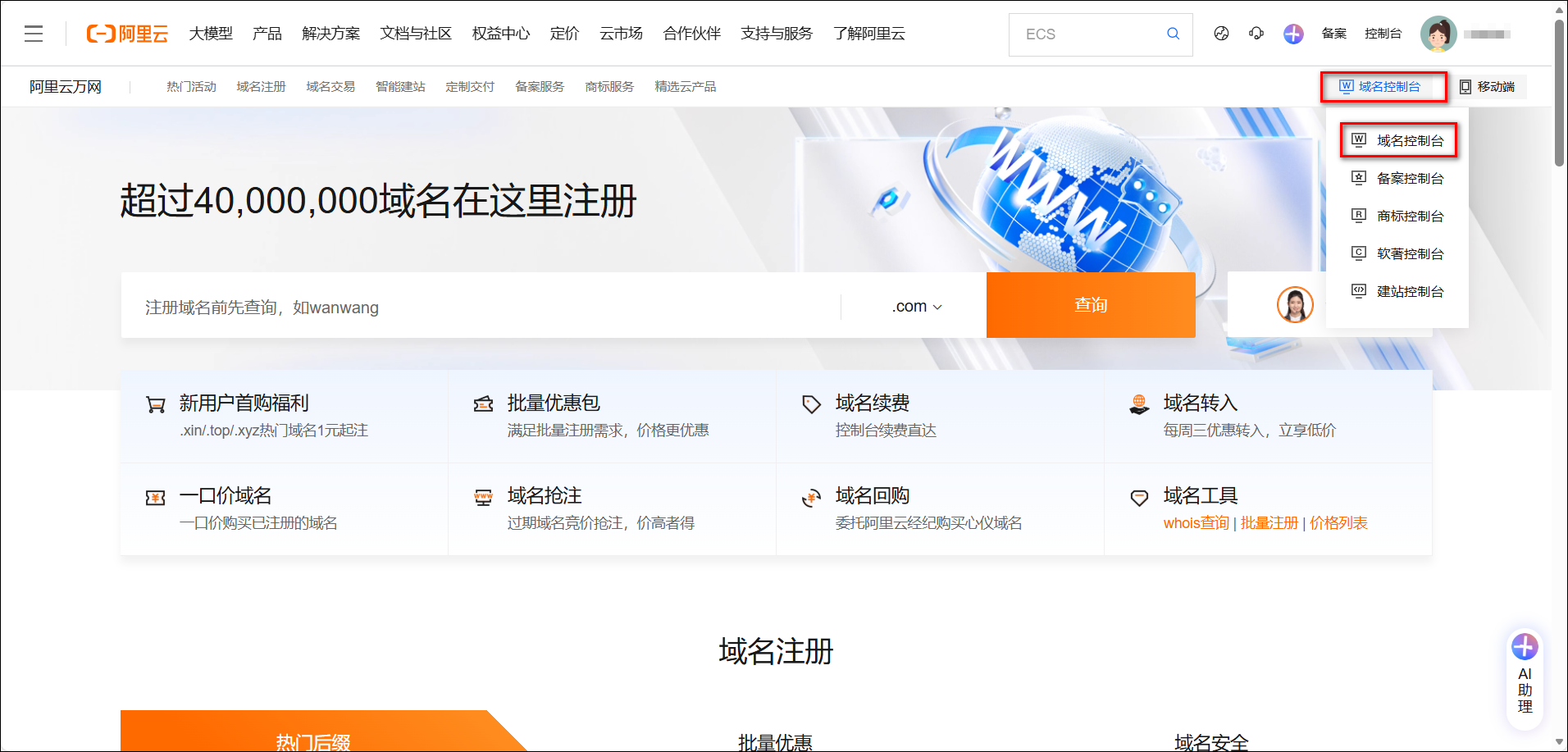This screenshot has width=1568, height=752.
Task: Open the hamburger menu icon
Action: pos(34,34)
